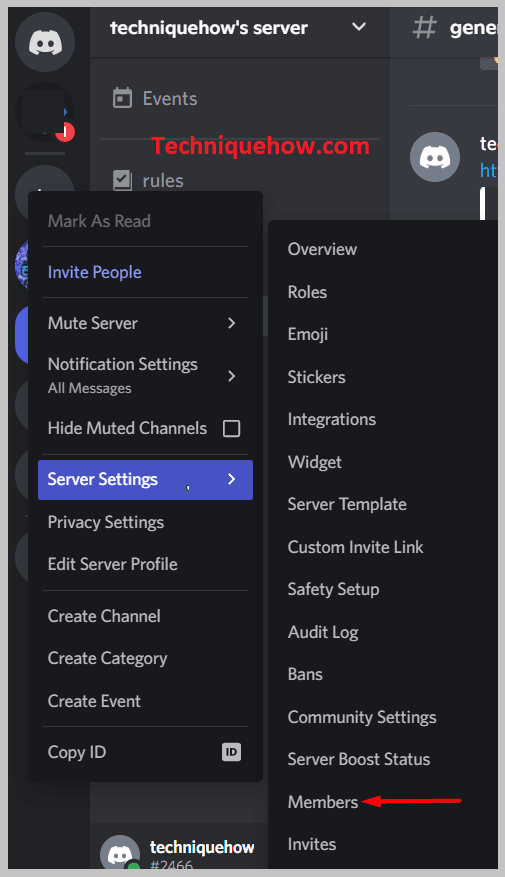Open the message author's Discord avatar
Screen dimensions: 505x877
coord(435,157)
